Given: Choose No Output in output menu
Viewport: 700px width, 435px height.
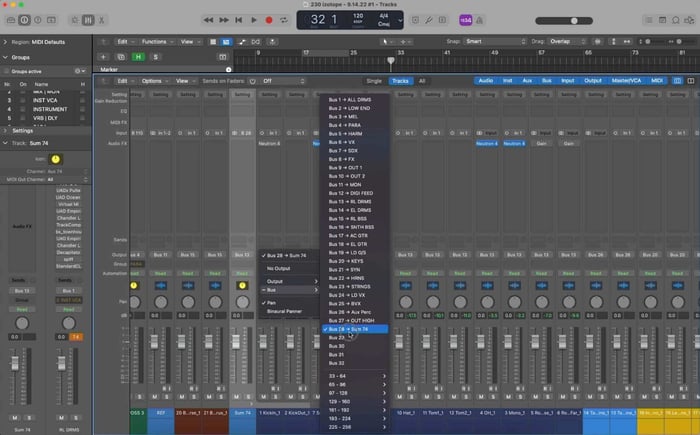Looking at the screenshot, I should 289,268.
